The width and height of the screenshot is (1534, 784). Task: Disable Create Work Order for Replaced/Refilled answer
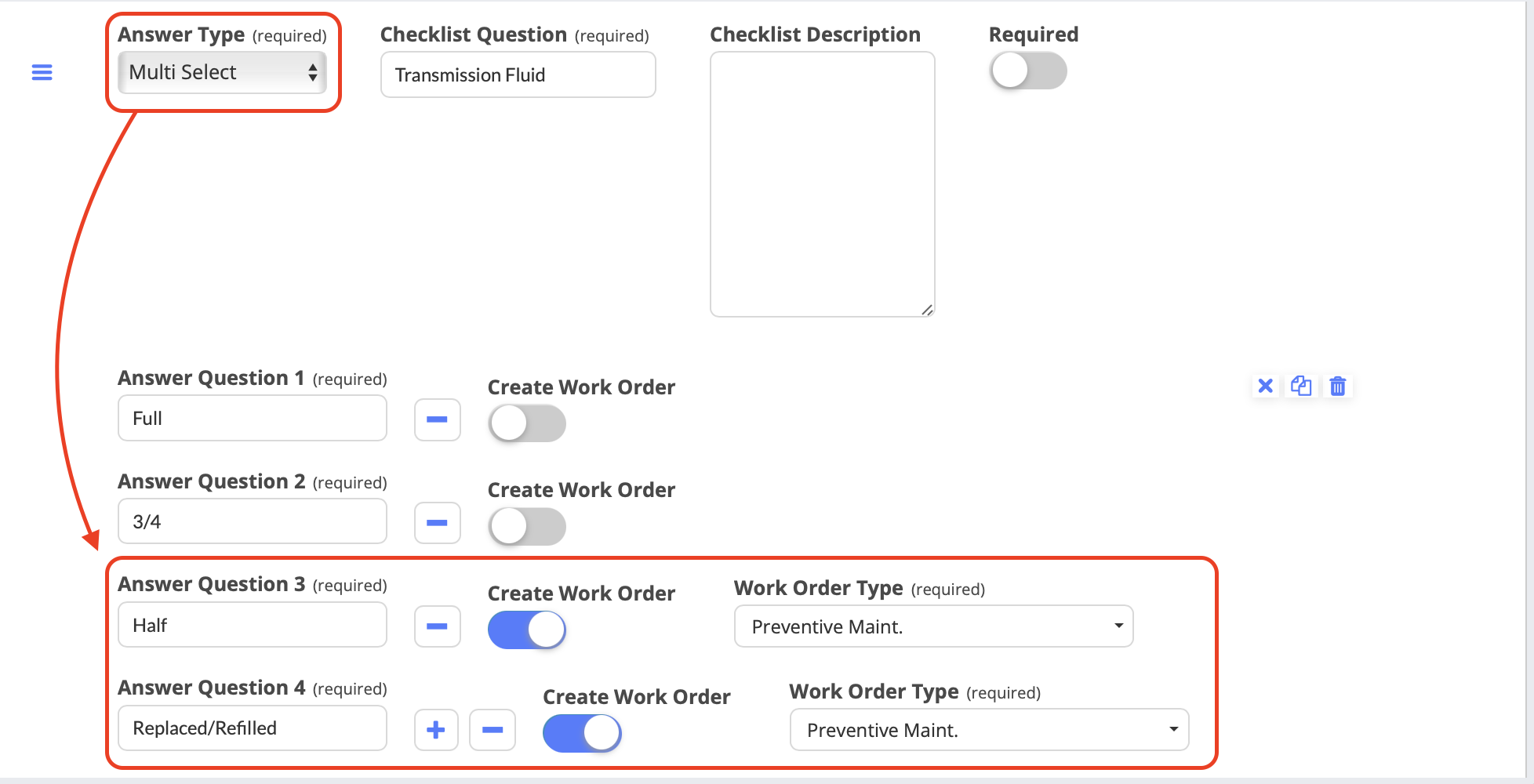(582, 733)
